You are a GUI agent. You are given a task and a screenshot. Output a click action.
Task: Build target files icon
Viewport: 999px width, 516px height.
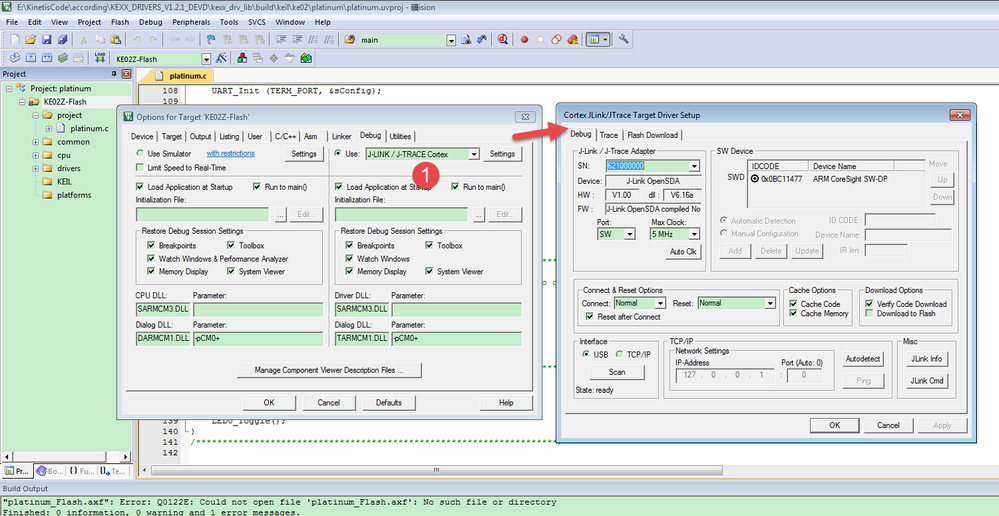click(31, 58)
